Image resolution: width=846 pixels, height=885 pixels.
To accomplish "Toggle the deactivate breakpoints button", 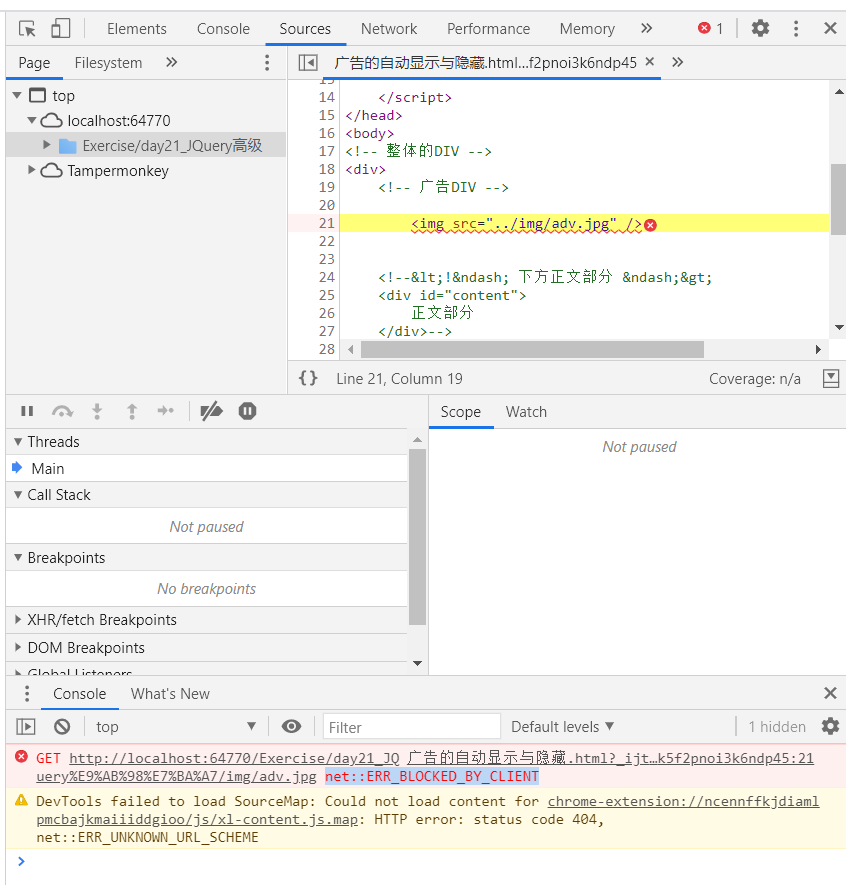I will pos(212,410).
